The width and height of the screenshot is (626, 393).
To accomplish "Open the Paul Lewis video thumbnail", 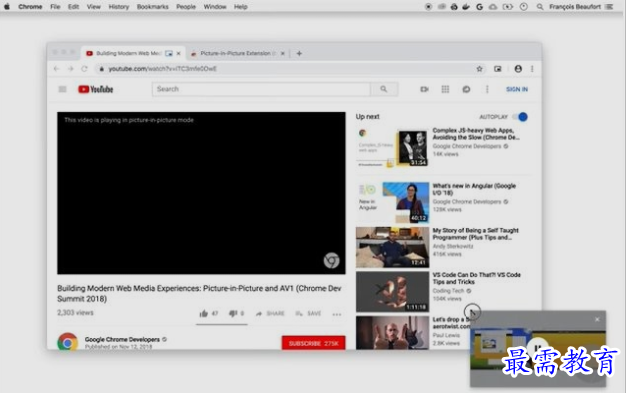I will [392, 333].
